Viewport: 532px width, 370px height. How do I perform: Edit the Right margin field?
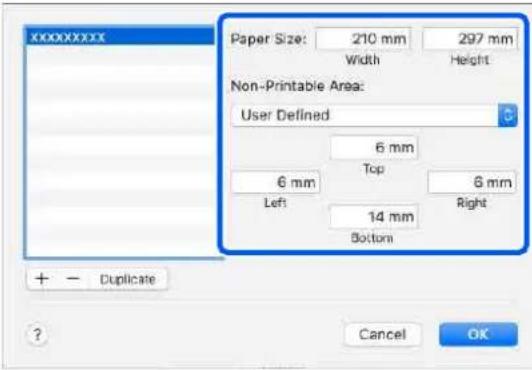[x=472, y=182]
